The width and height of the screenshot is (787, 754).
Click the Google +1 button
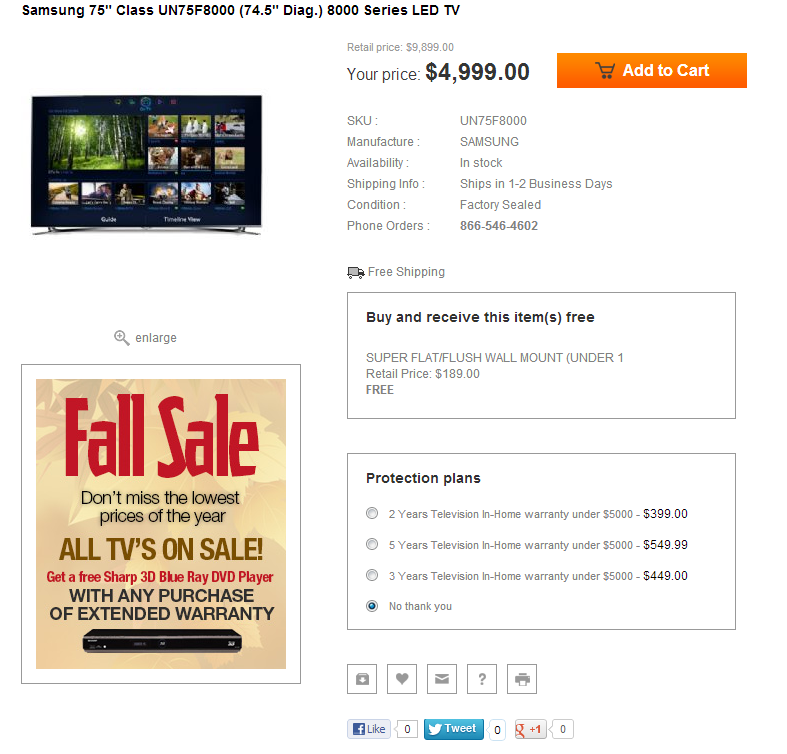point(531,729)
